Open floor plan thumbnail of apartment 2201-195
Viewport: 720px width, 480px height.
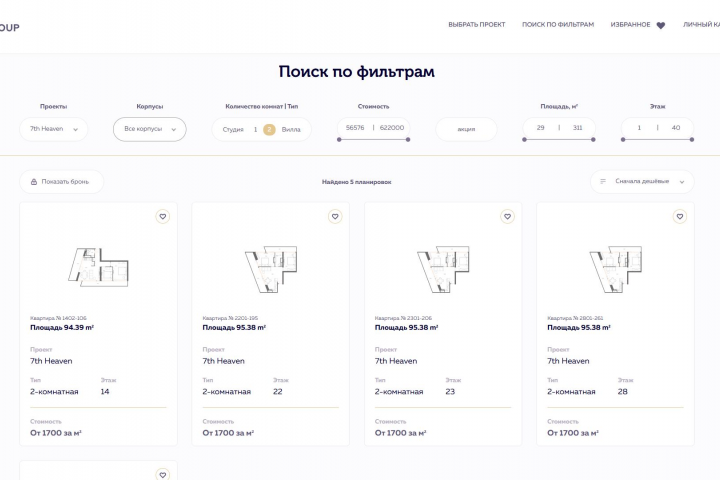[271, 269]
